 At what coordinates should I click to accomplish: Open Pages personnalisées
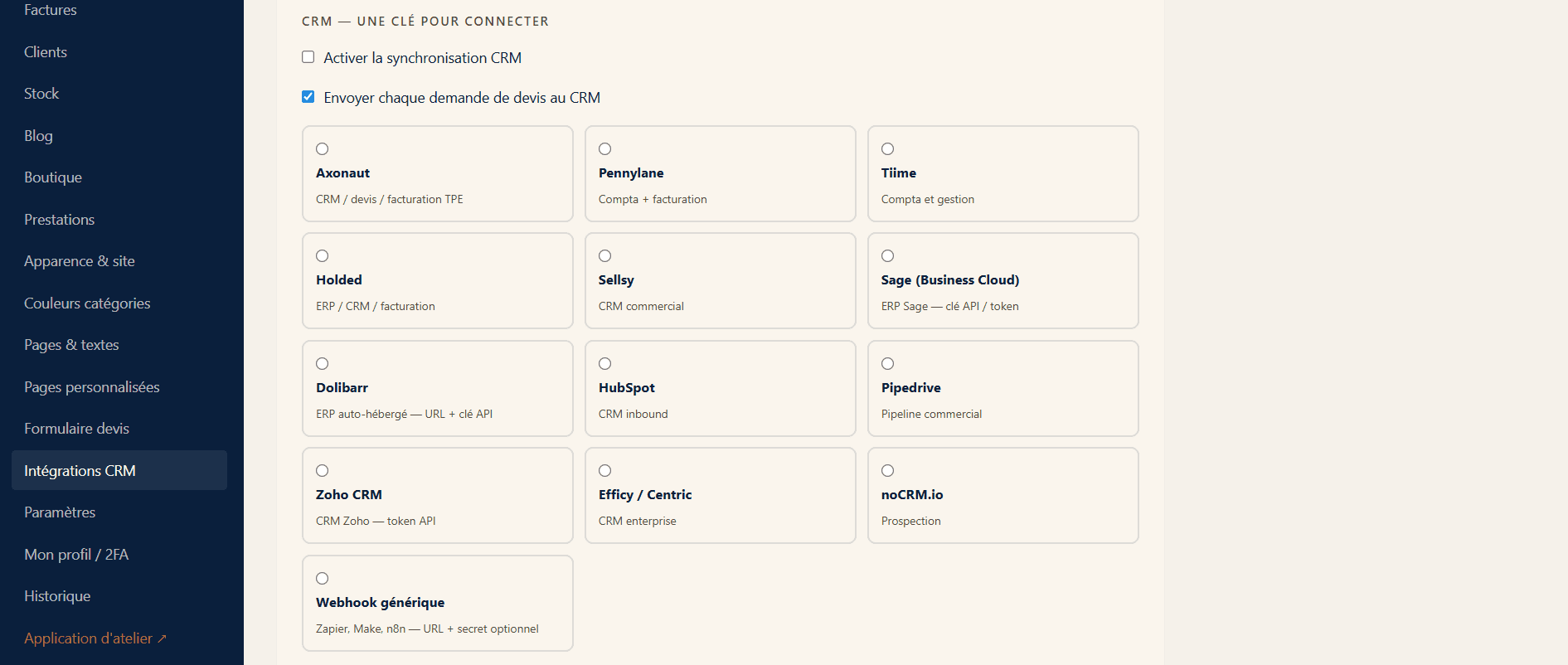(x=119, y=387)
